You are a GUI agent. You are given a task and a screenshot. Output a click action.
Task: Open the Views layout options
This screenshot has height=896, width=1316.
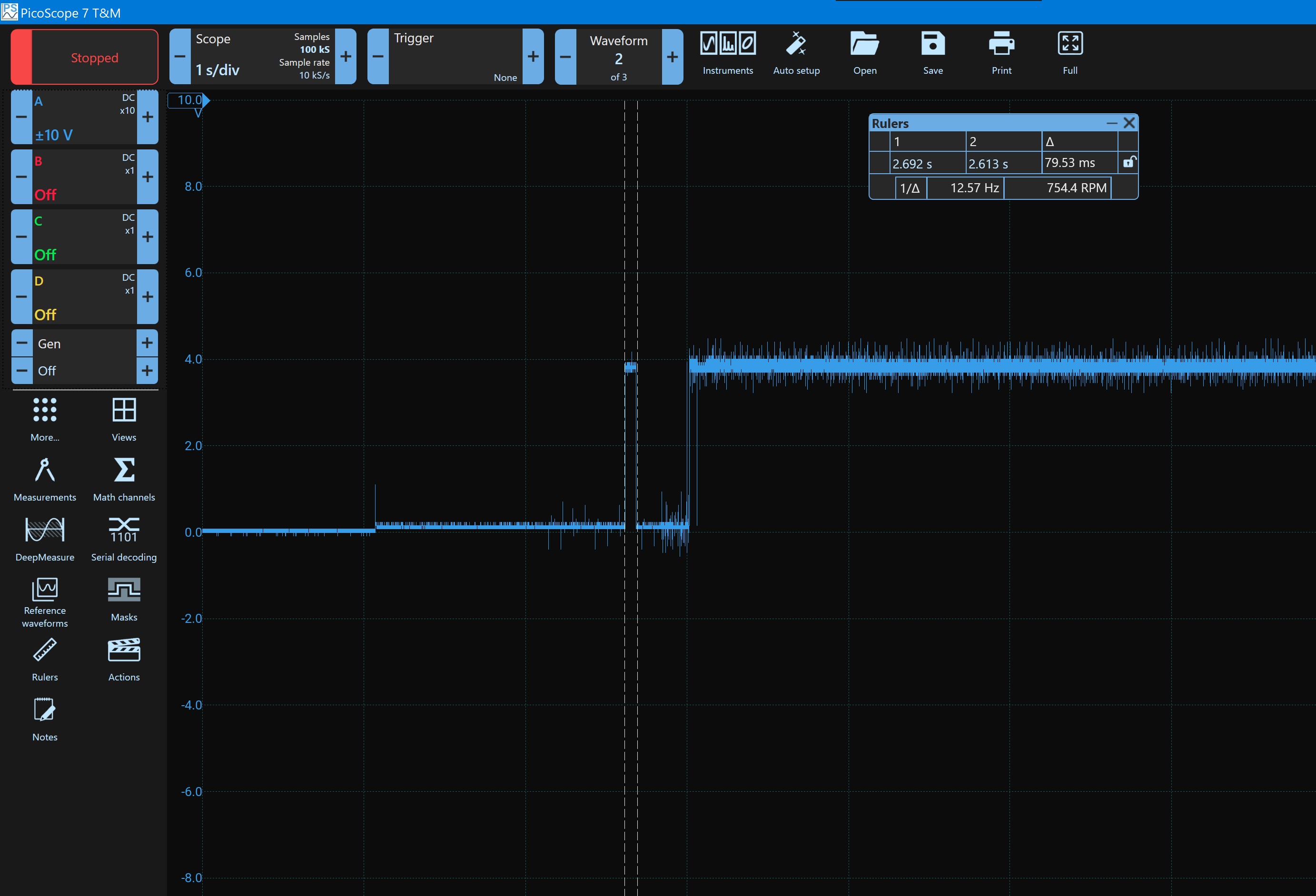(x=124, y=419)
